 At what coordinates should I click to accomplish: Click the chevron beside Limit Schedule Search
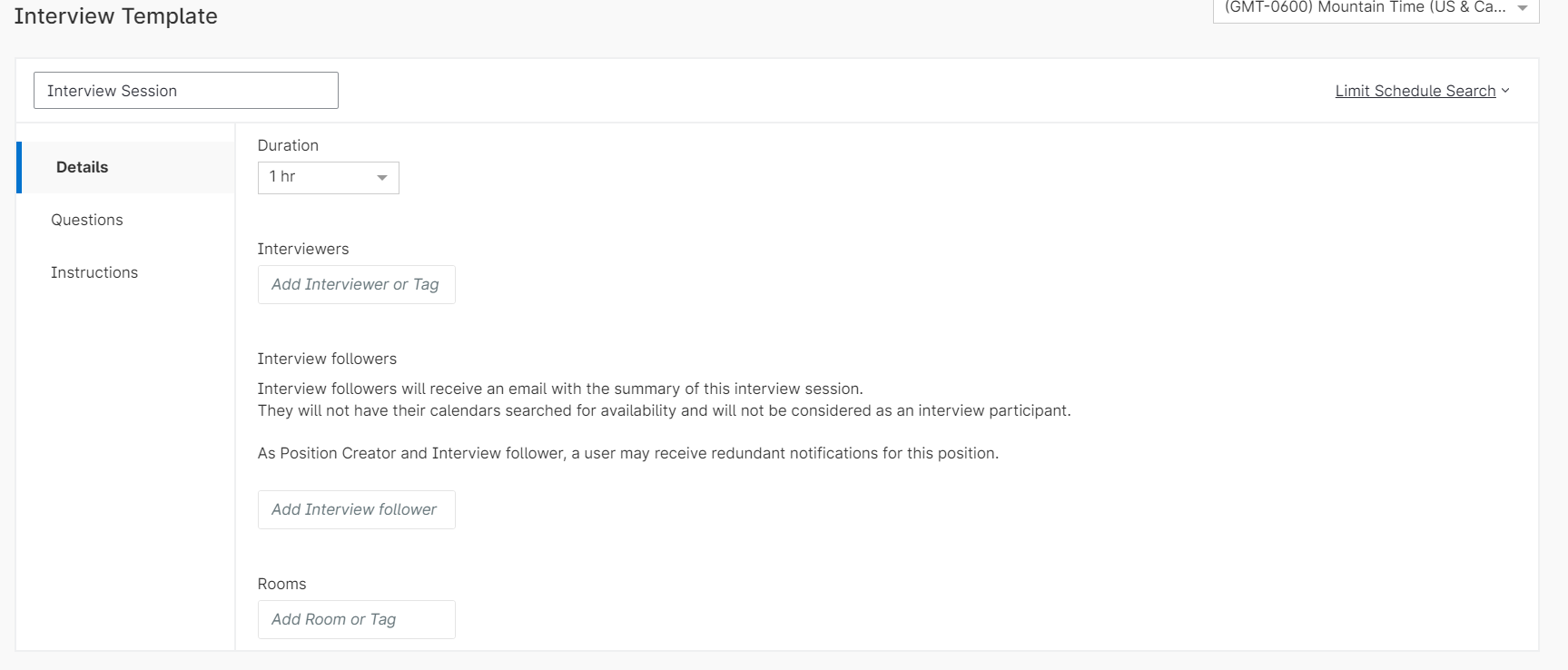(x=1505, y=91)
